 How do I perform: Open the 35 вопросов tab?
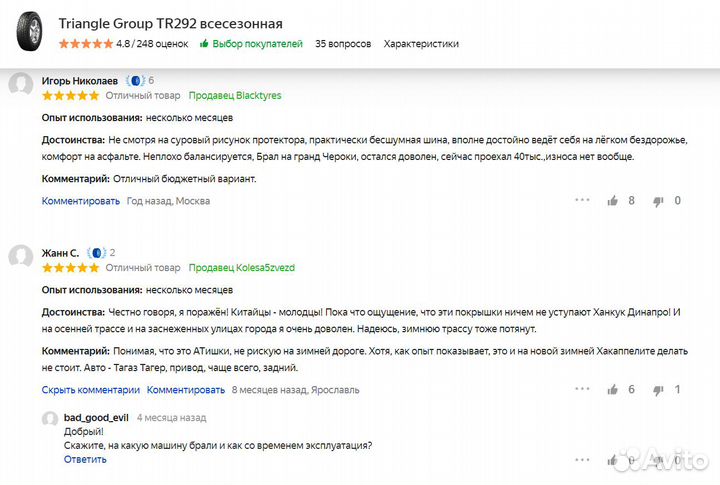click(x=343, y=44)
